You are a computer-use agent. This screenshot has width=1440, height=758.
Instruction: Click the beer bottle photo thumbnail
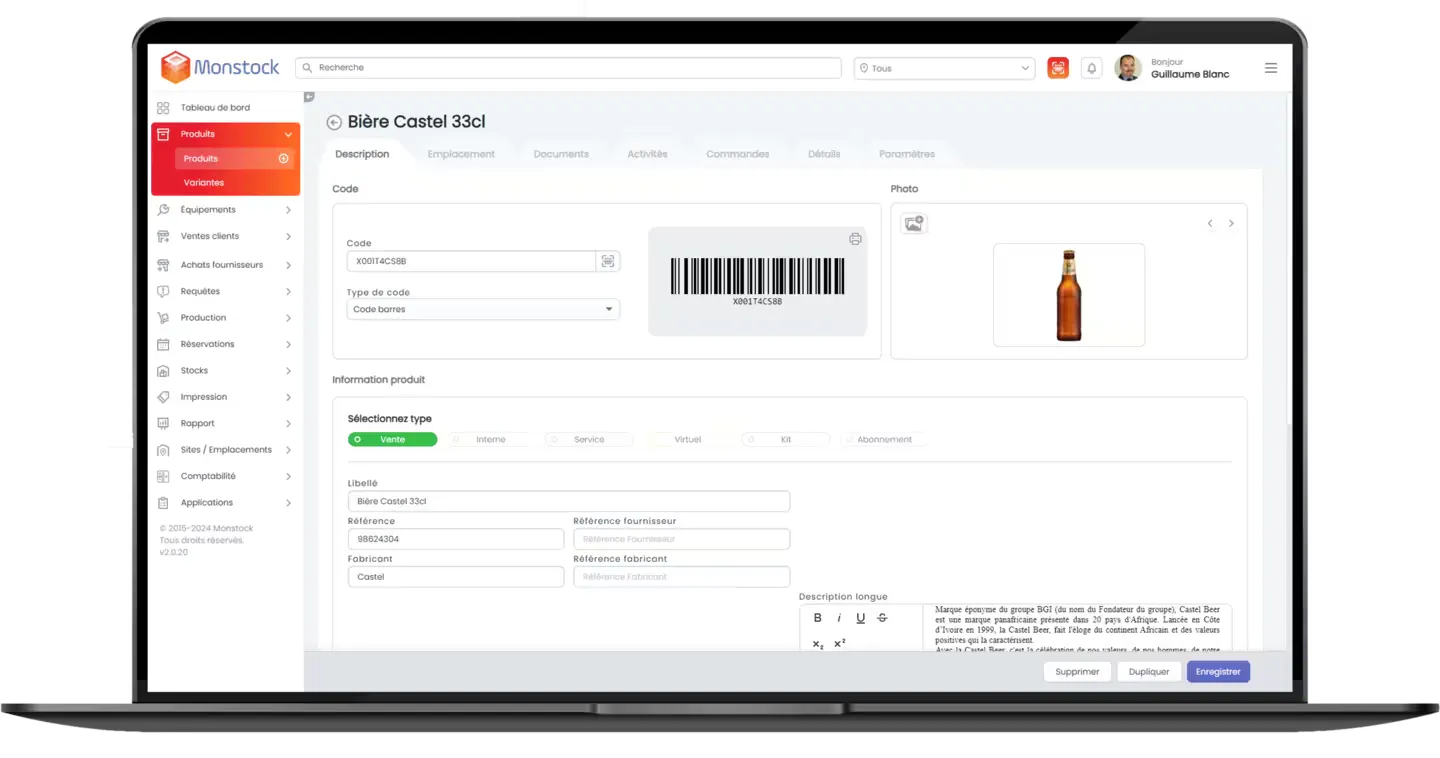click(x=1069, y=295)
